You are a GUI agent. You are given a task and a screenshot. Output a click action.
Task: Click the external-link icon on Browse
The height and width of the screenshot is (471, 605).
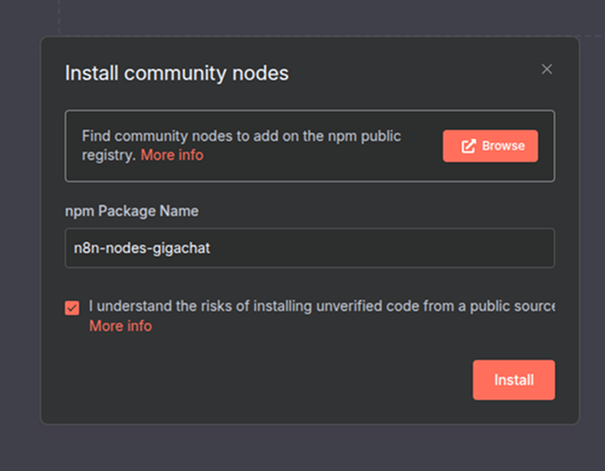(468, 146)
